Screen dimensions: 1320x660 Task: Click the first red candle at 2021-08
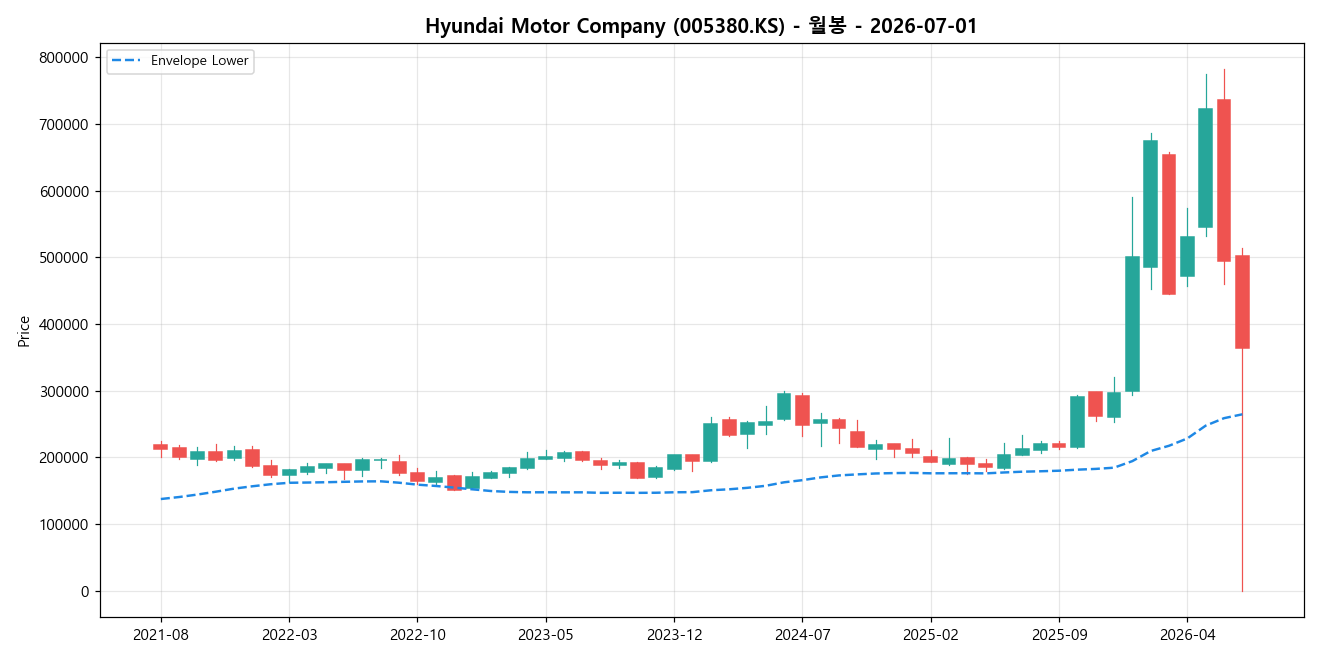point(160,447)
